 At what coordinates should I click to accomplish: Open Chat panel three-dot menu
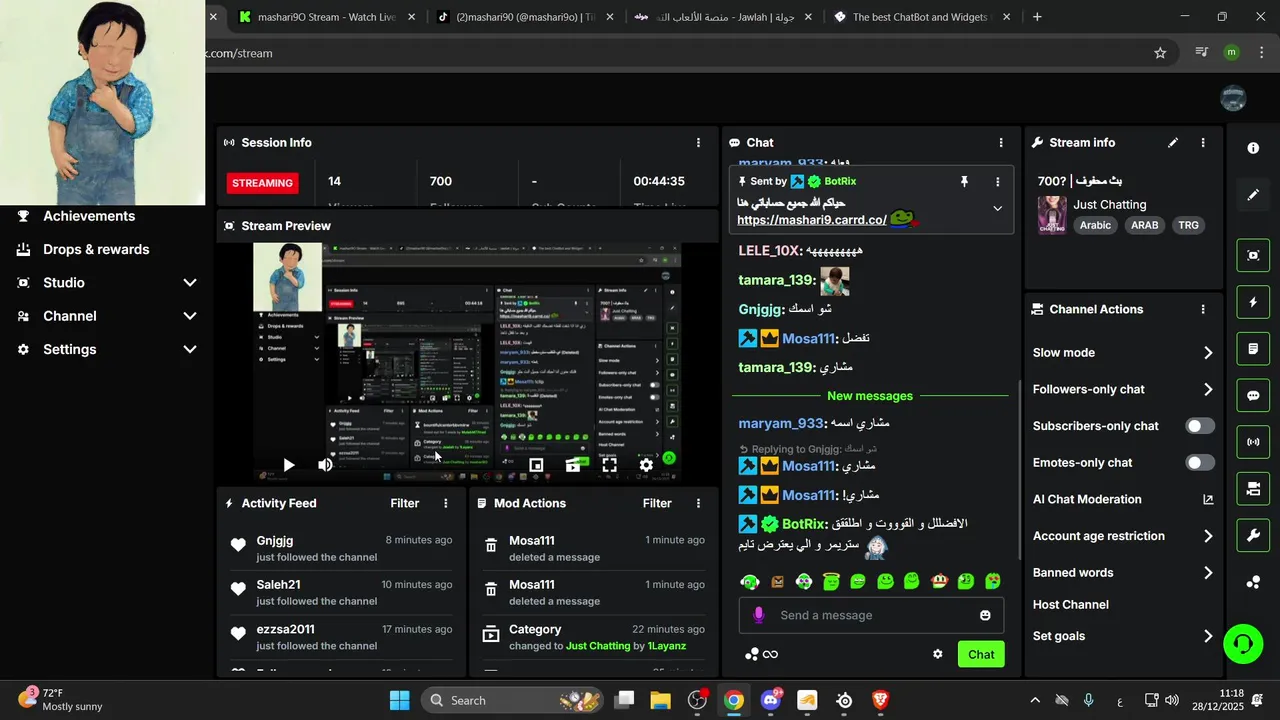(1001, 143)
